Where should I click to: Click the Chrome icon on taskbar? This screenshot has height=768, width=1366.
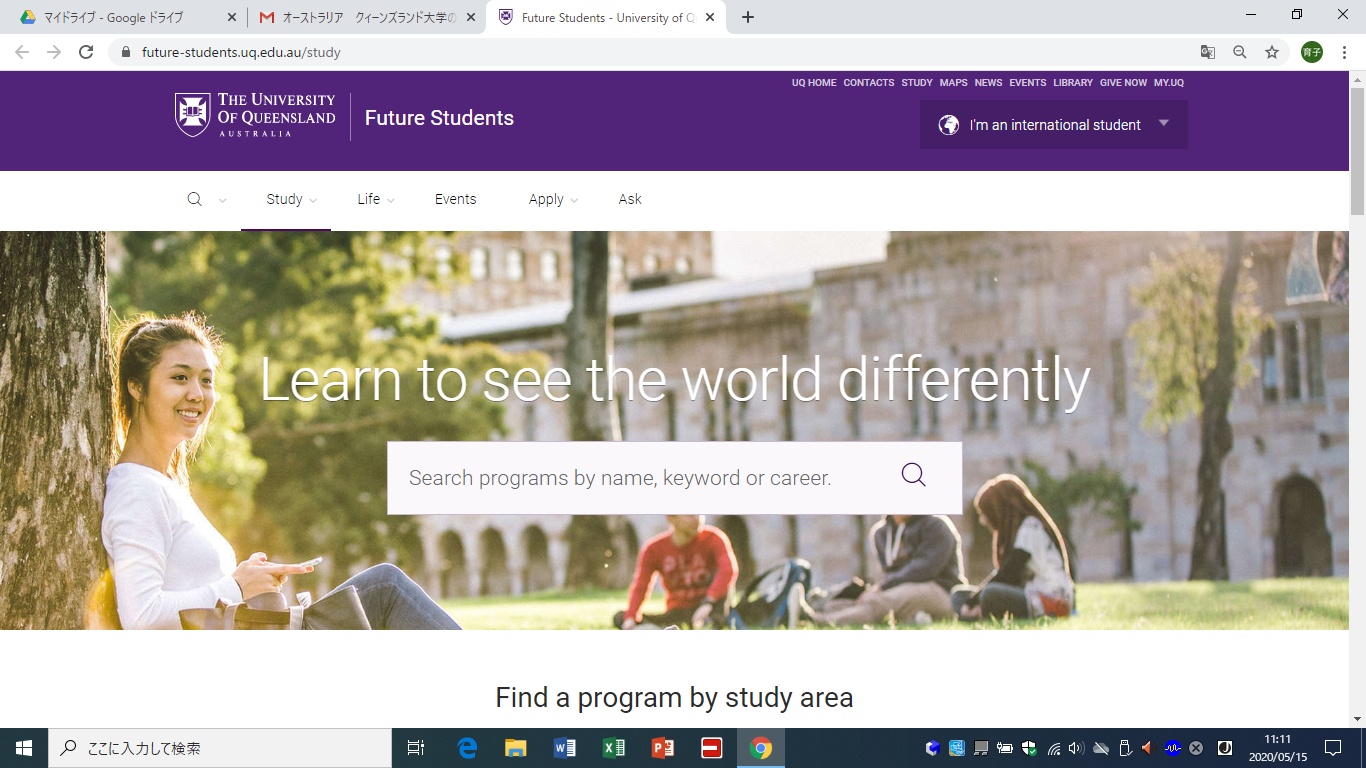pyautogui.click(x=761, y=748)
